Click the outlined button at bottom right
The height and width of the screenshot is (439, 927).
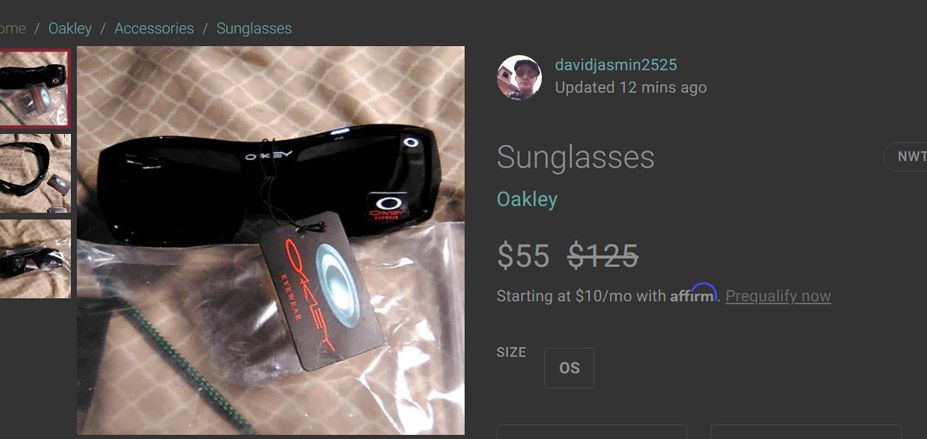point(806,431)
